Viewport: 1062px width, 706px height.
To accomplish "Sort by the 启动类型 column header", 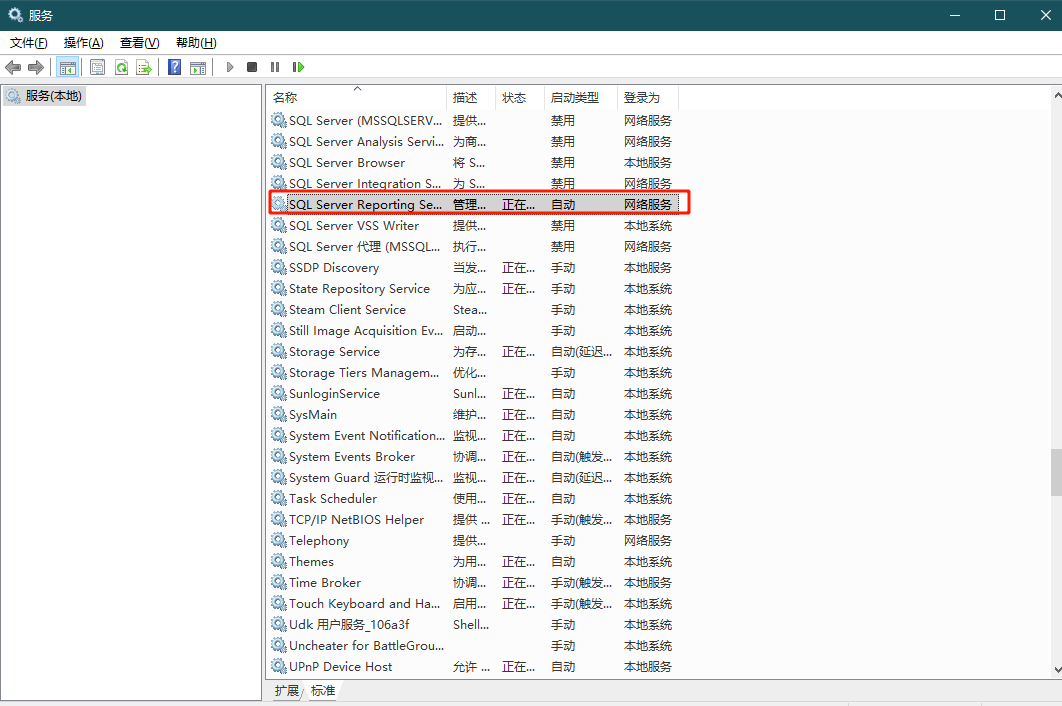I will tap(581, 98).
